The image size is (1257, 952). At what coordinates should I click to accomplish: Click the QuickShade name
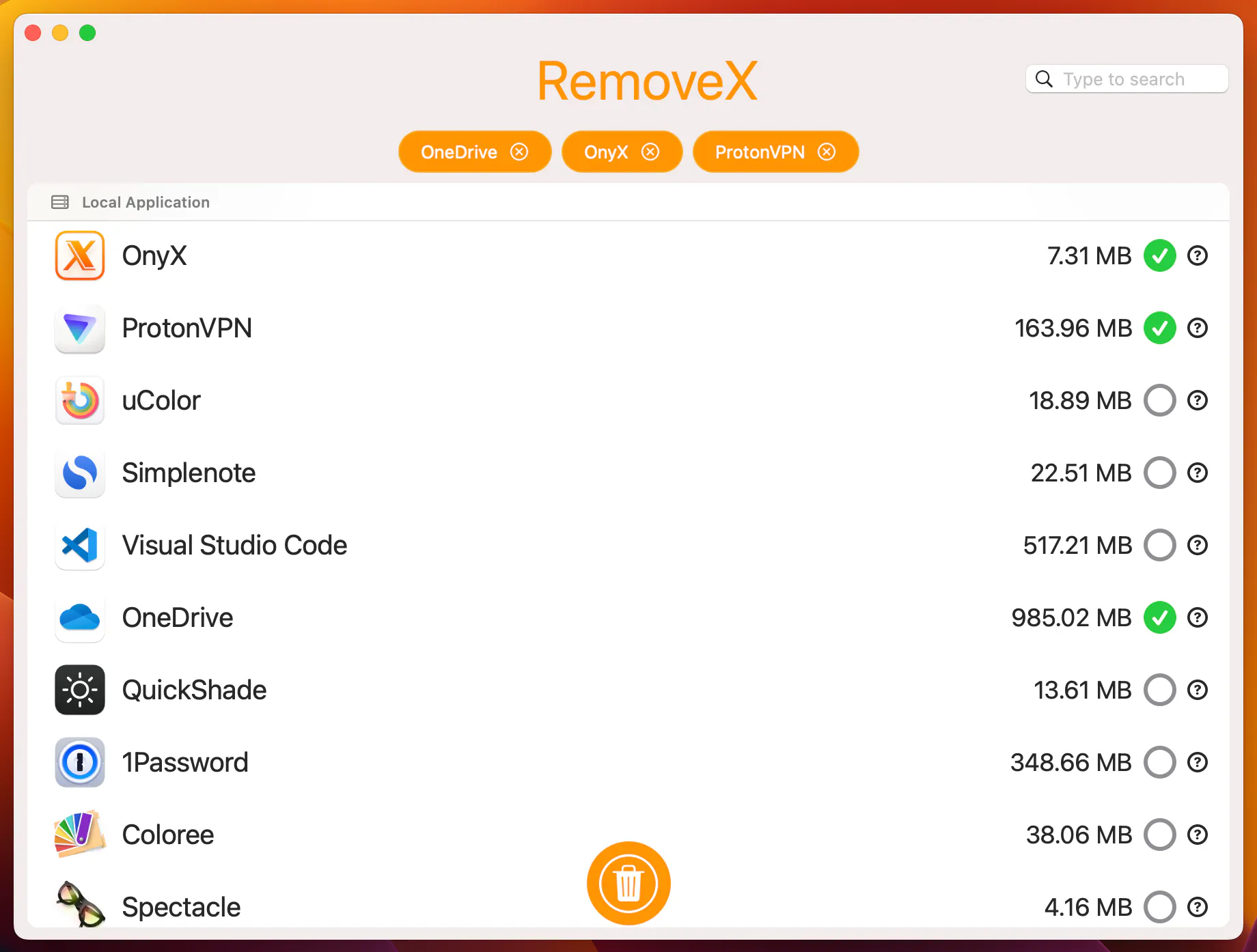[x=195, y=690]
